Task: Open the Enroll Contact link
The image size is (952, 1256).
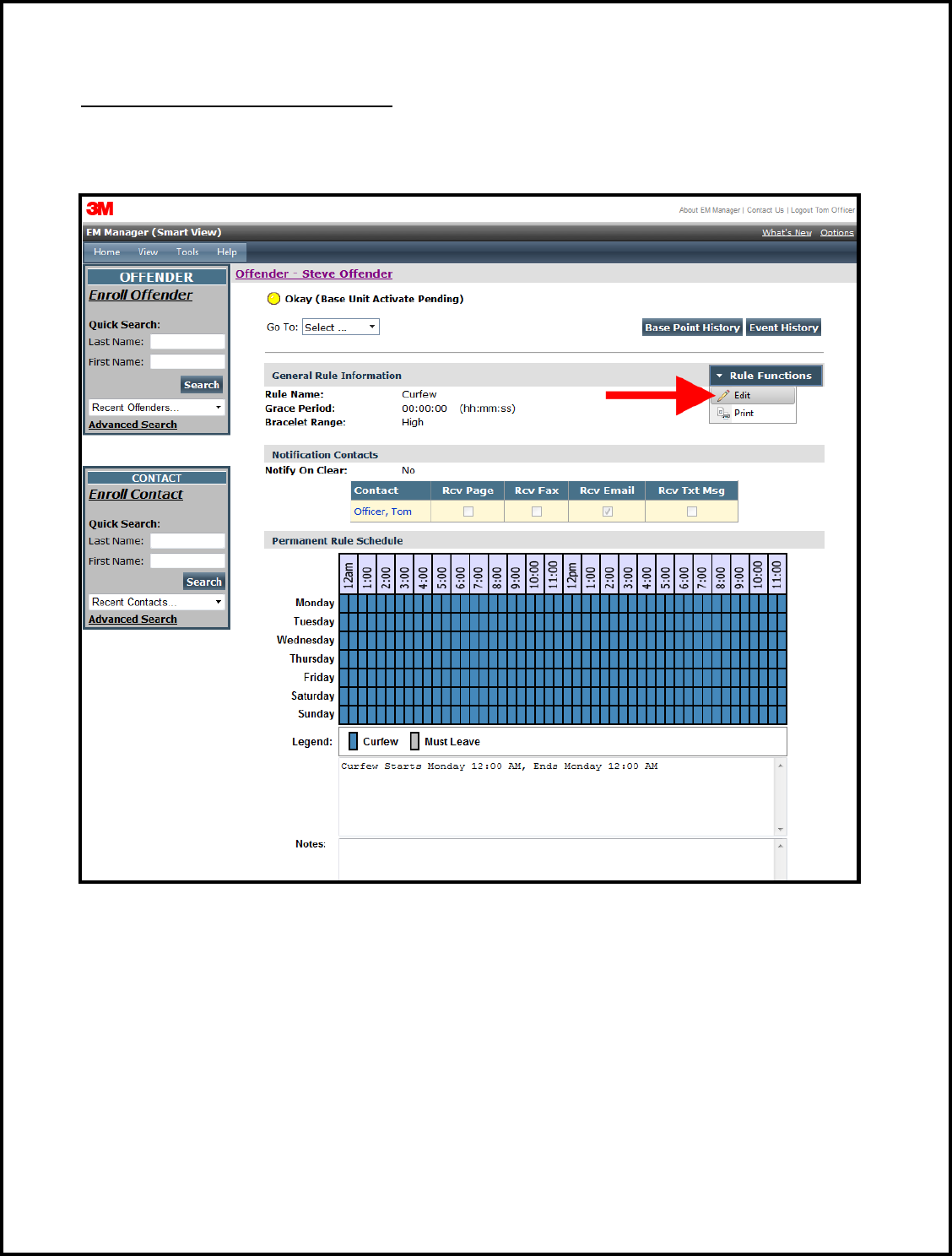Action: coord(136,494)
